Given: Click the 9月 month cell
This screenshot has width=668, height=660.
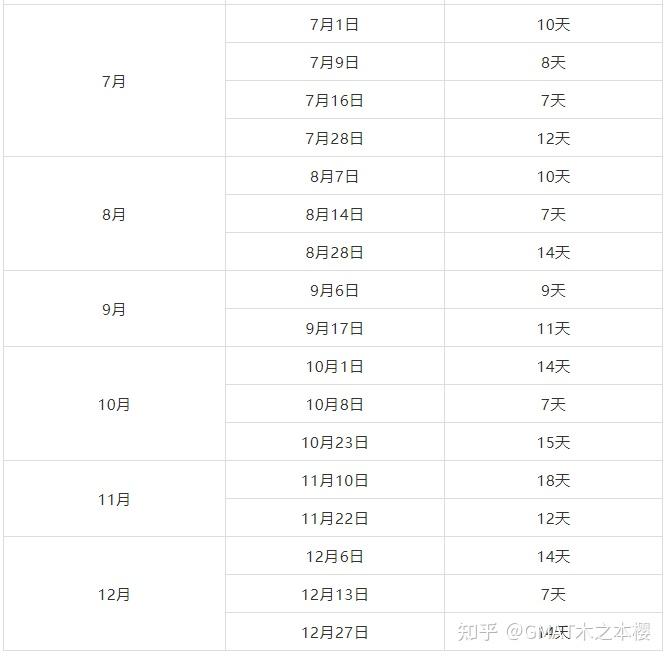Looking at the screenshot, I should pyautogui.click(x=114, y=309).
